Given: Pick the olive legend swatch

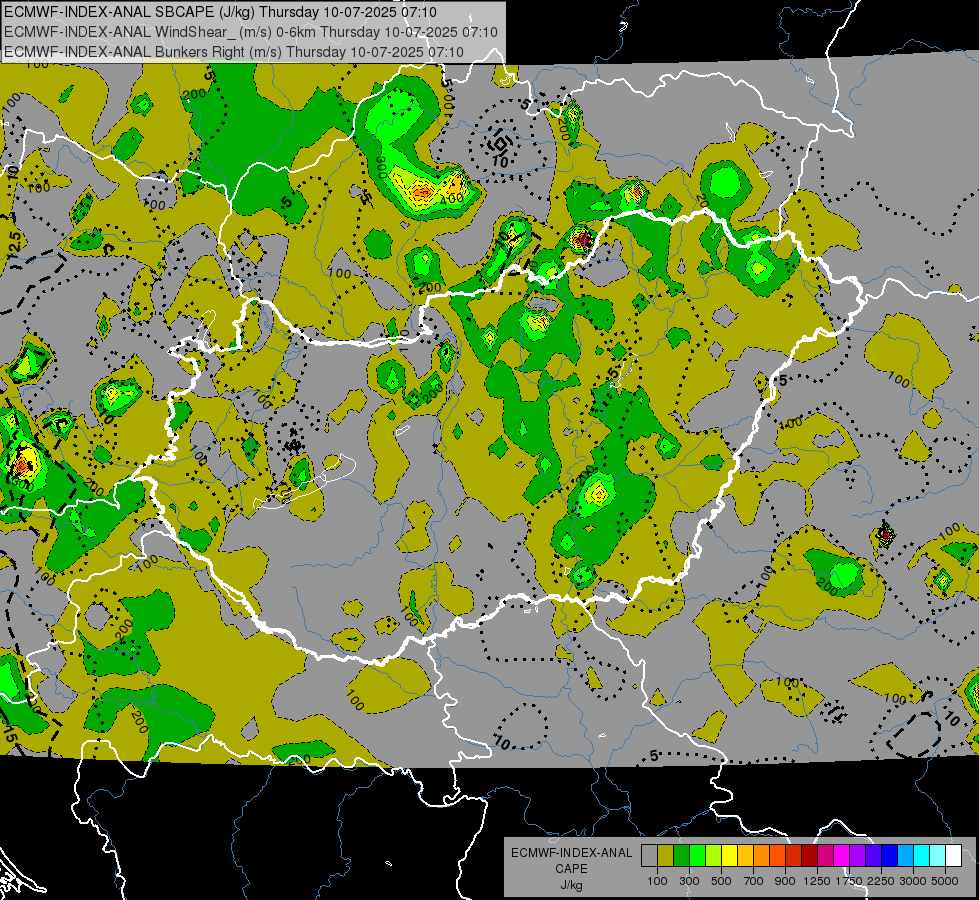Looking at the screenshot, I should click(x=666, y=855).
